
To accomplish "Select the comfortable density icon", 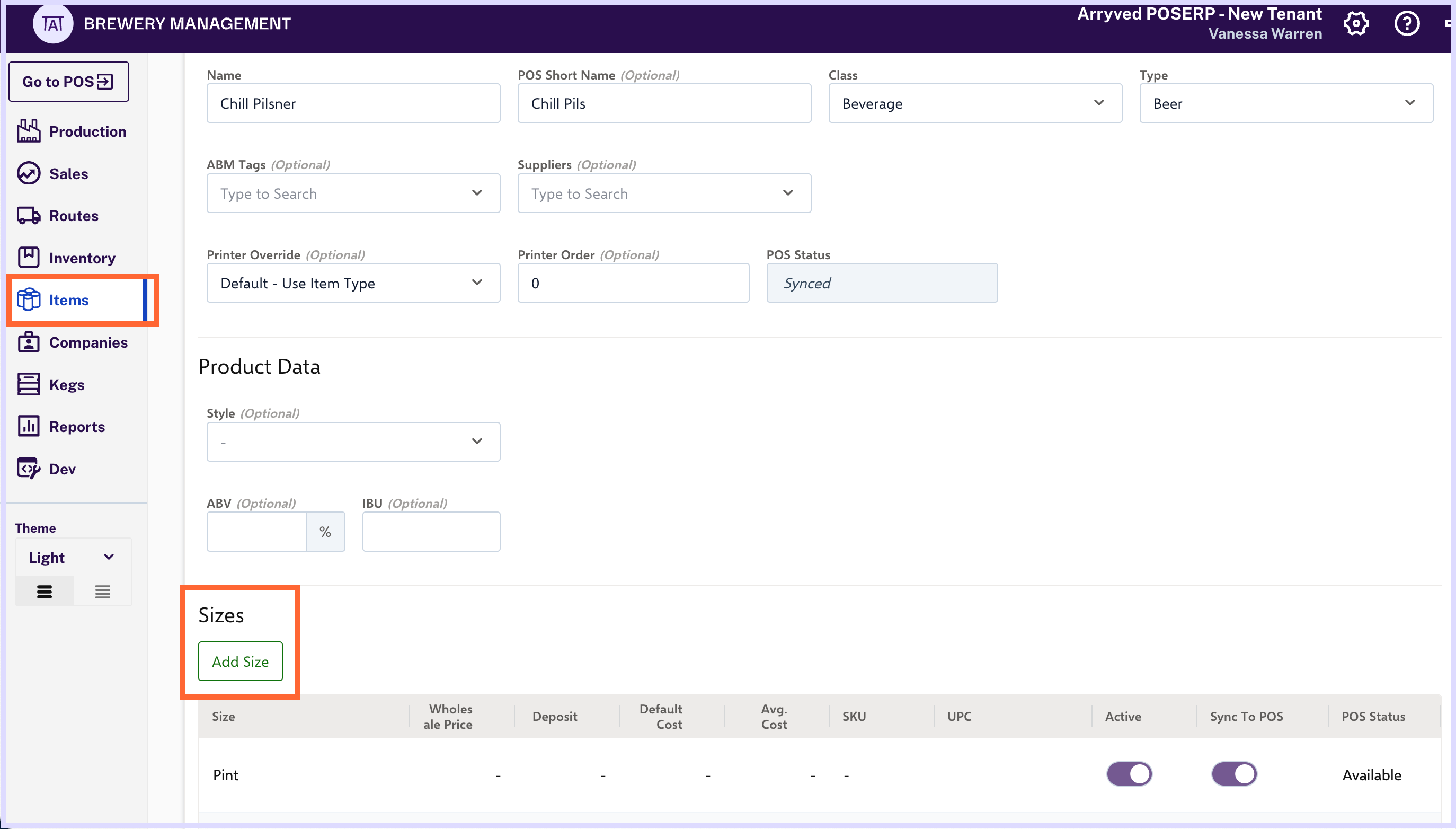I will [x=45, y=592].
